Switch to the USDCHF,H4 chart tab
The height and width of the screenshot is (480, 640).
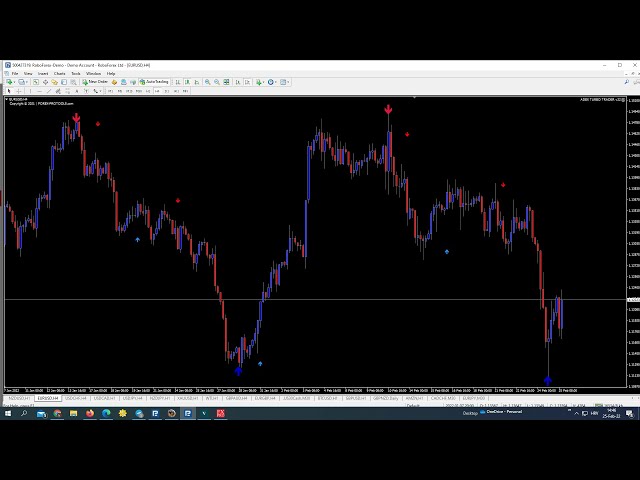75,398
